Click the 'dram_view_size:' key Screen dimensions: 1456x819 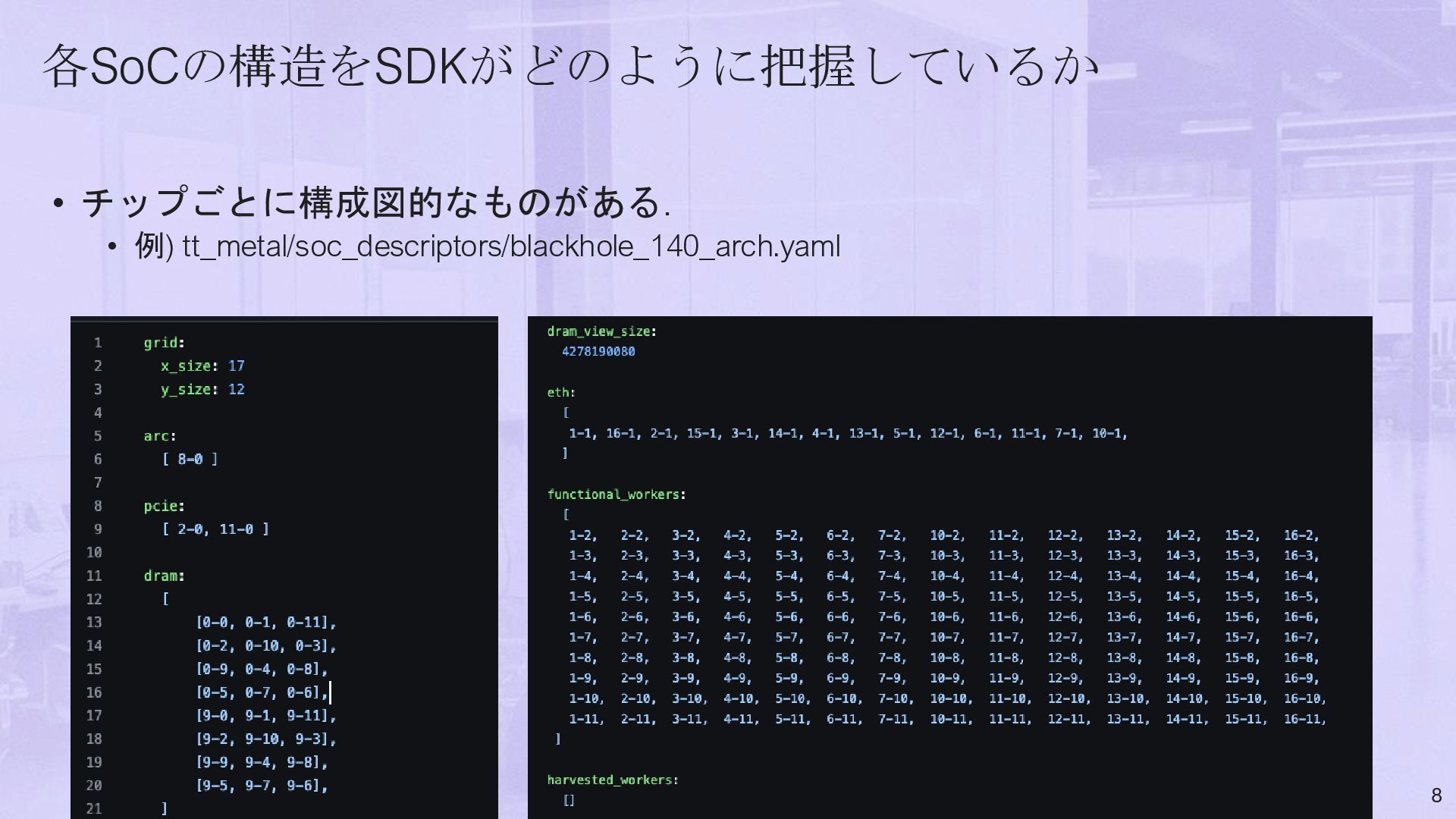(x=602, y=331)
